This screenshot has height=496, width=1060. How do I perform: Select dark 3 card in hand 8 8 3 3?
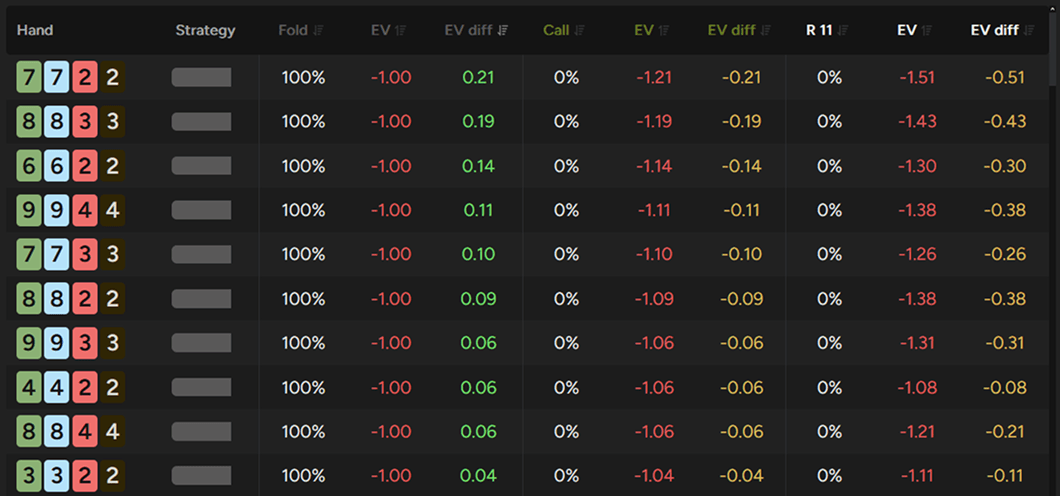[113, 122]
